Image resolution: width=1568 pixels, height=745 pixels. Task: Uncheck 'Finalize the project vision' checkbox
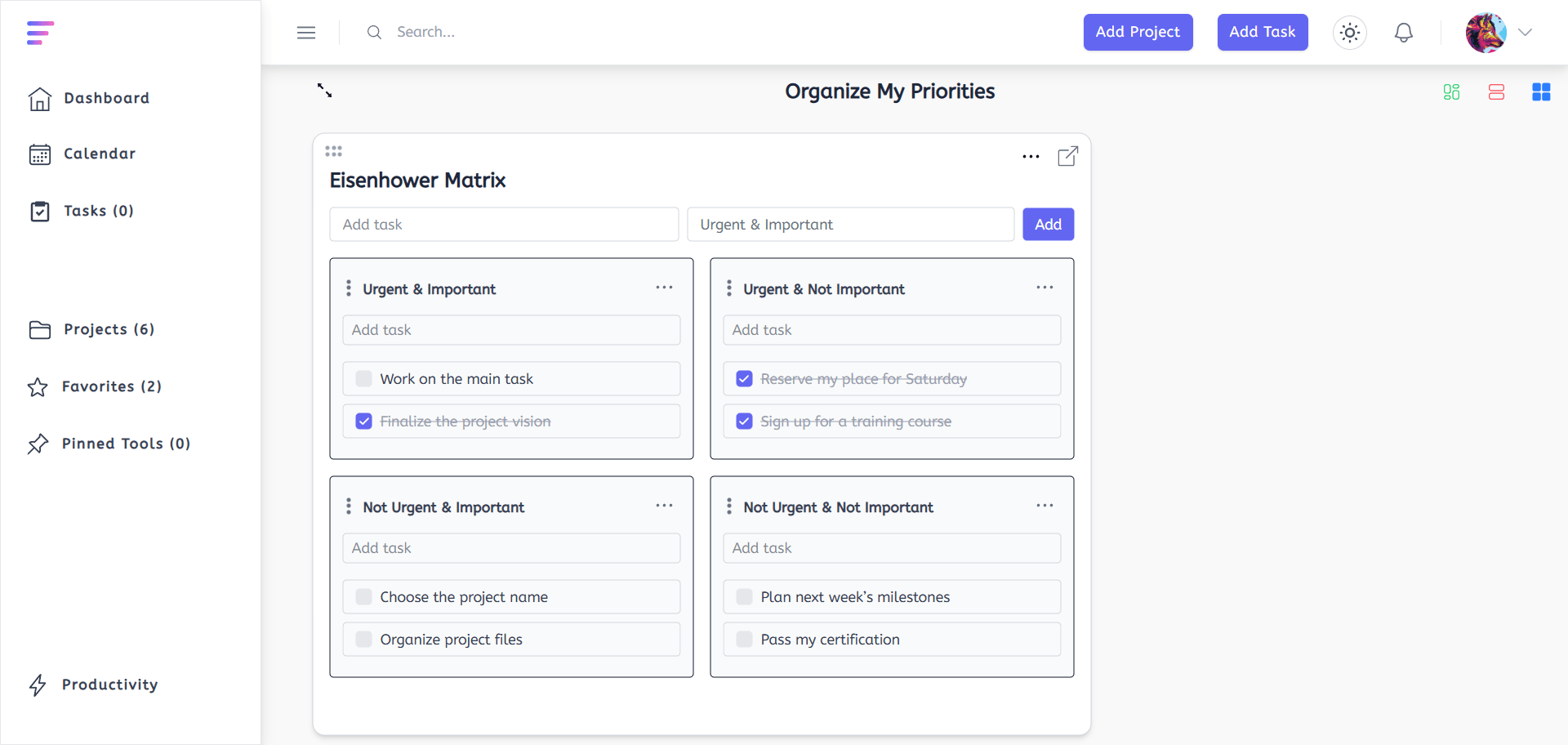[364, 422]
